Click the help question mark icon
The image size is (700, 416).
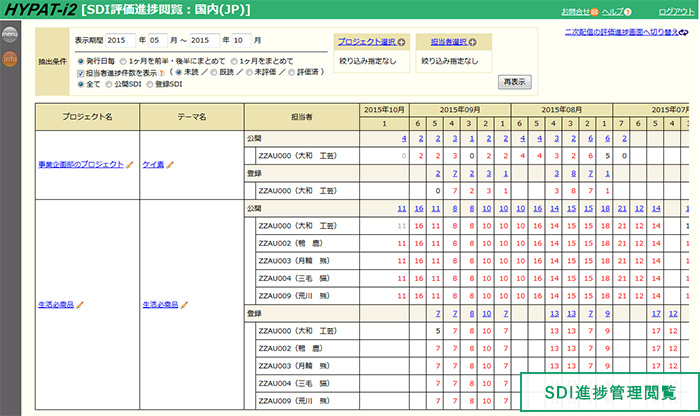(629, 11)
